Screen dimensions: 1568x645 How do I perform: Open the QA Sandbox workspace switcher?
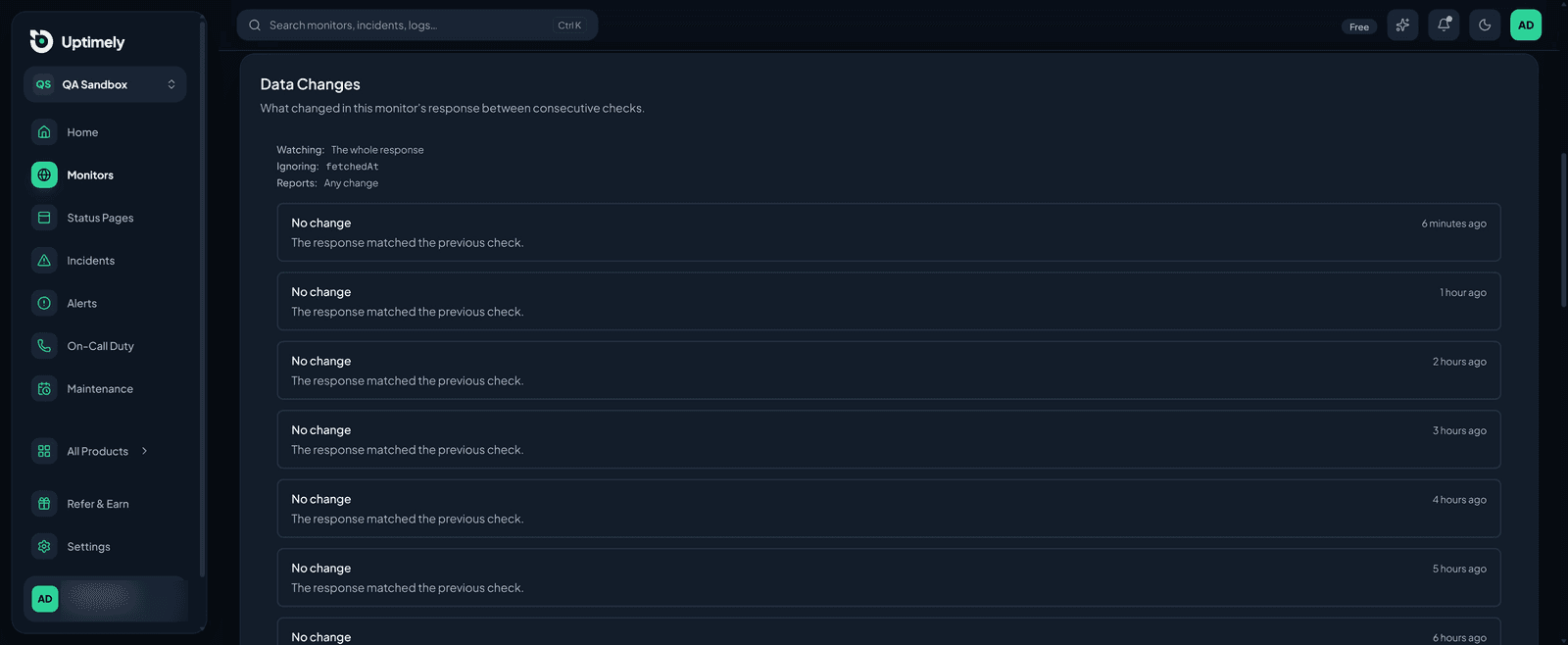[105, 84]
